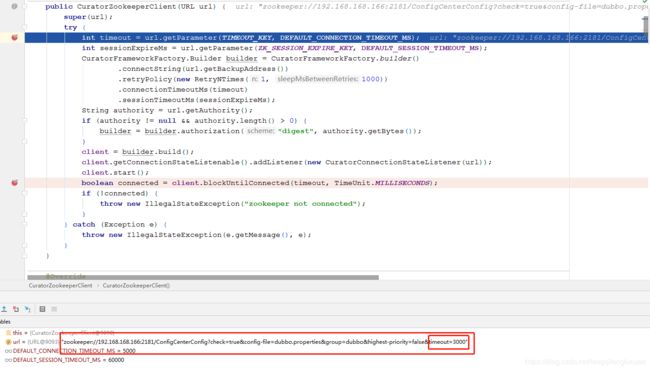This screenshot has width=650, height=370.
Task: Click 'super(url);' statement
Action: click(88, 17)
